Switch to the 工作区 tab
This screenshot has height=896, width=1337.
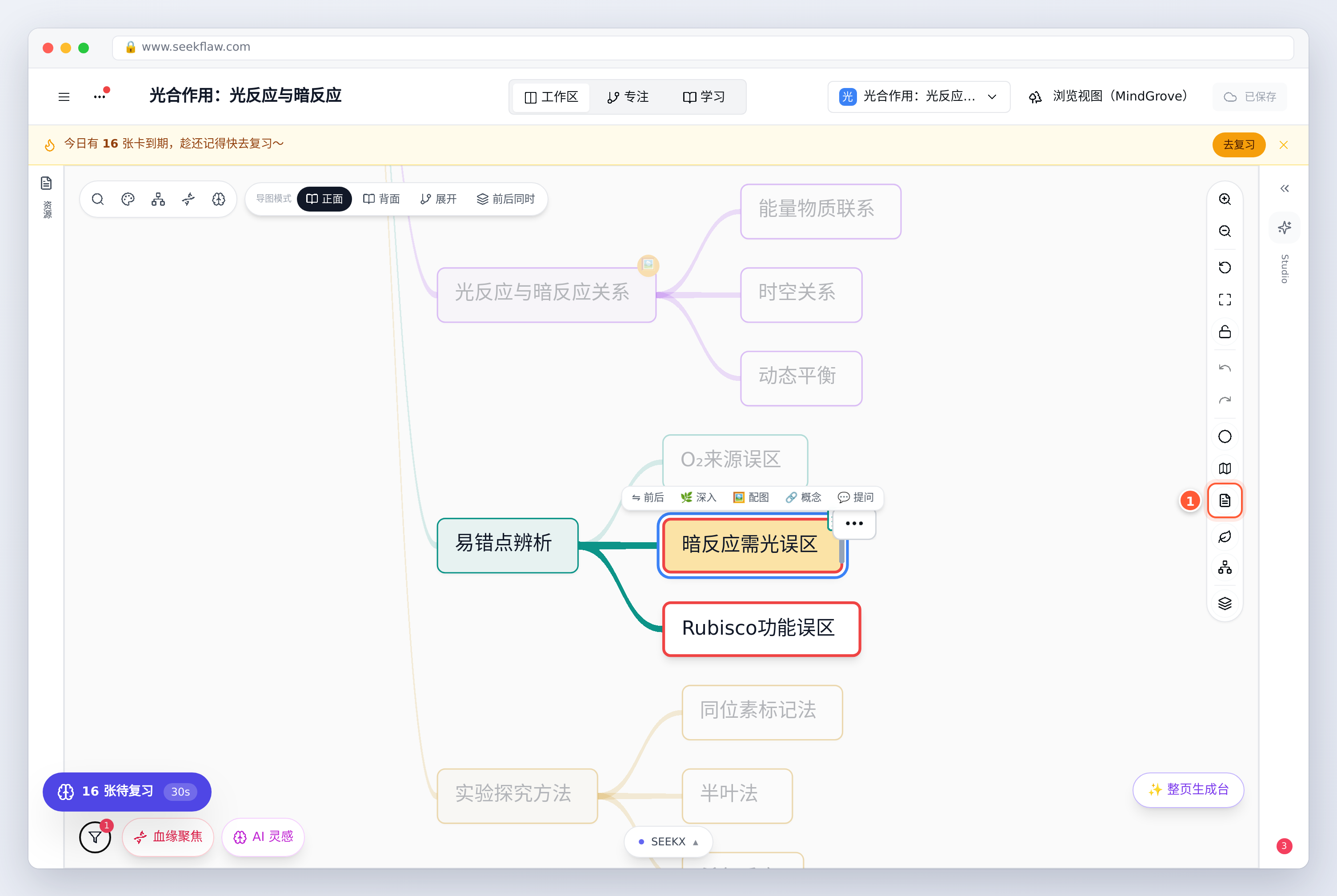pyautogui.click(x=551, y=97)
